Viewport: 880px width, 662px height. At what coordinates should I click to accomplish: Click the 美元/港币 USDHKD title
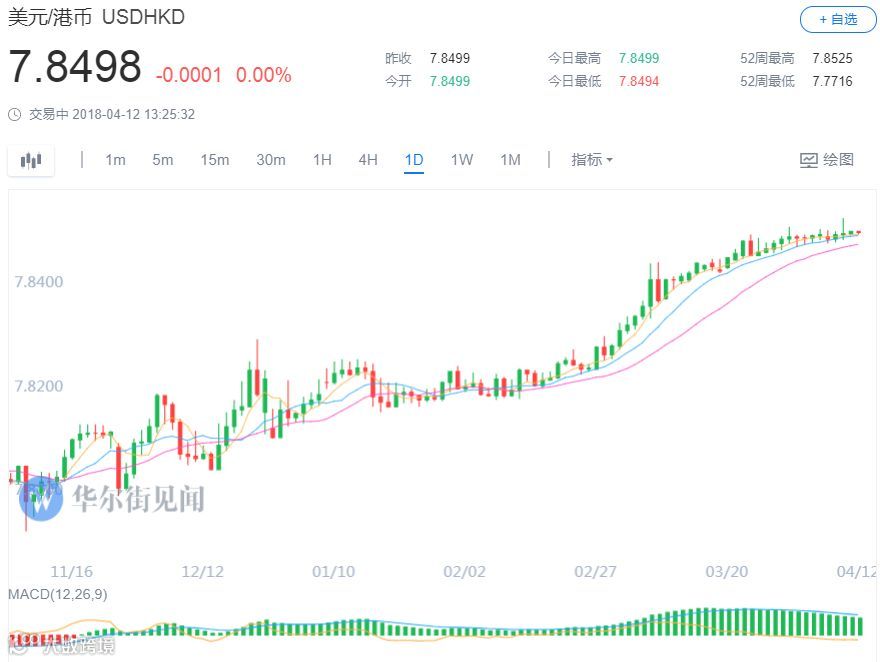[96, 17]
